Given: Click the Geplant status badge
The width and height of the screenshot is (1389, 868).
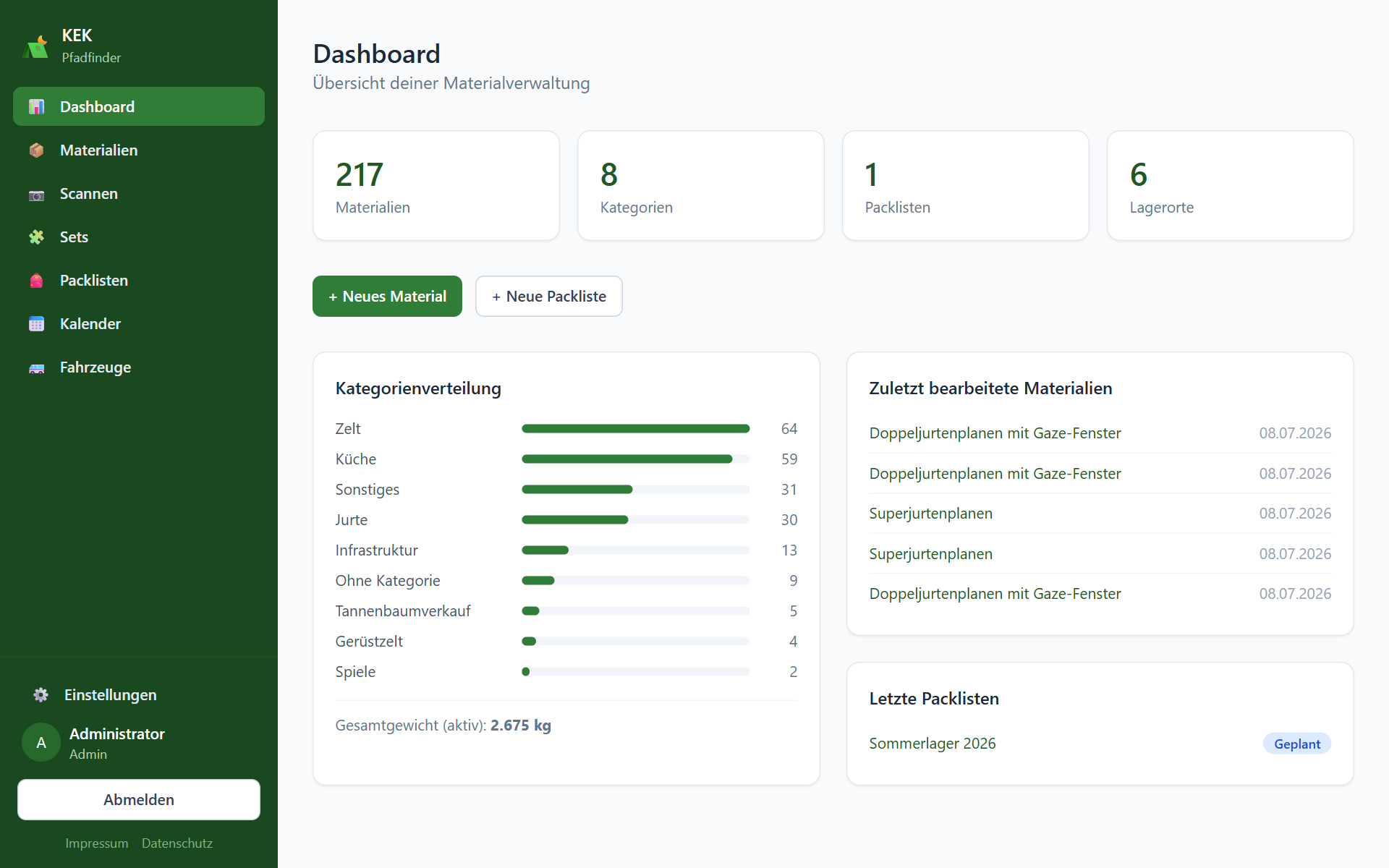Looking at the screenshot, I should (x=1297, y=744).
